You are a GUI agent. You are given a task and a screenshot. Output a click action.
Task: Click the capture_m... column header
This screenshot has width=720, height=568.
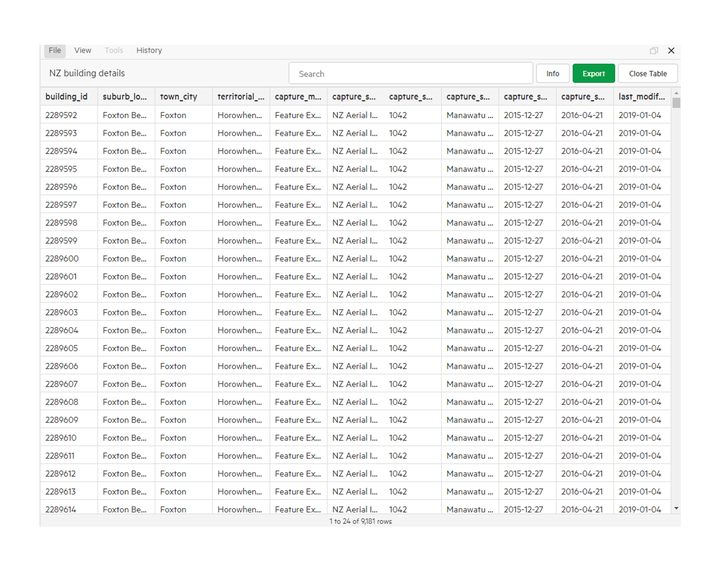tap(298, 96)
